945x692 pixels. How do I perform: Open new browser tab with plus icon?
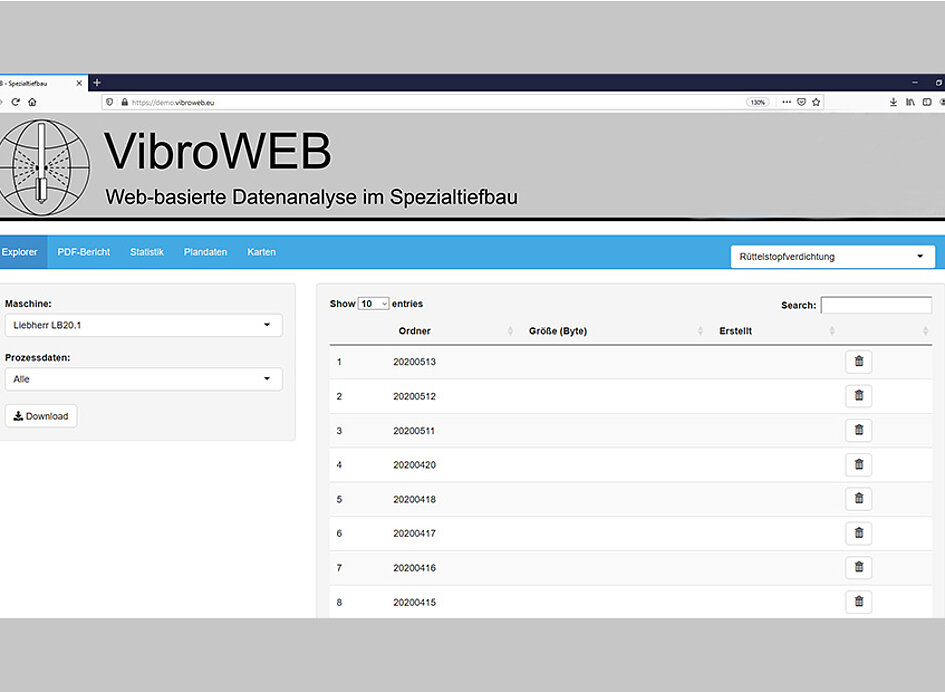pyautogui.click(x=97, y=83)
